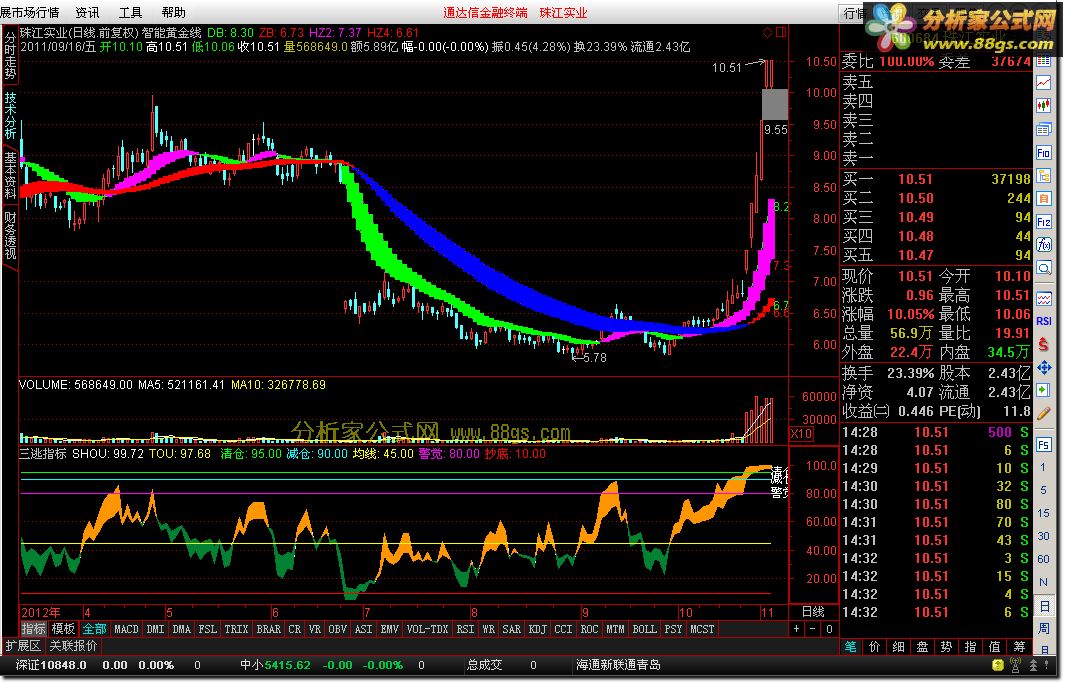Viewport: 1065px width, 683px height.
Task: Click the green arrow export icon
Action: pos(1043,390)
